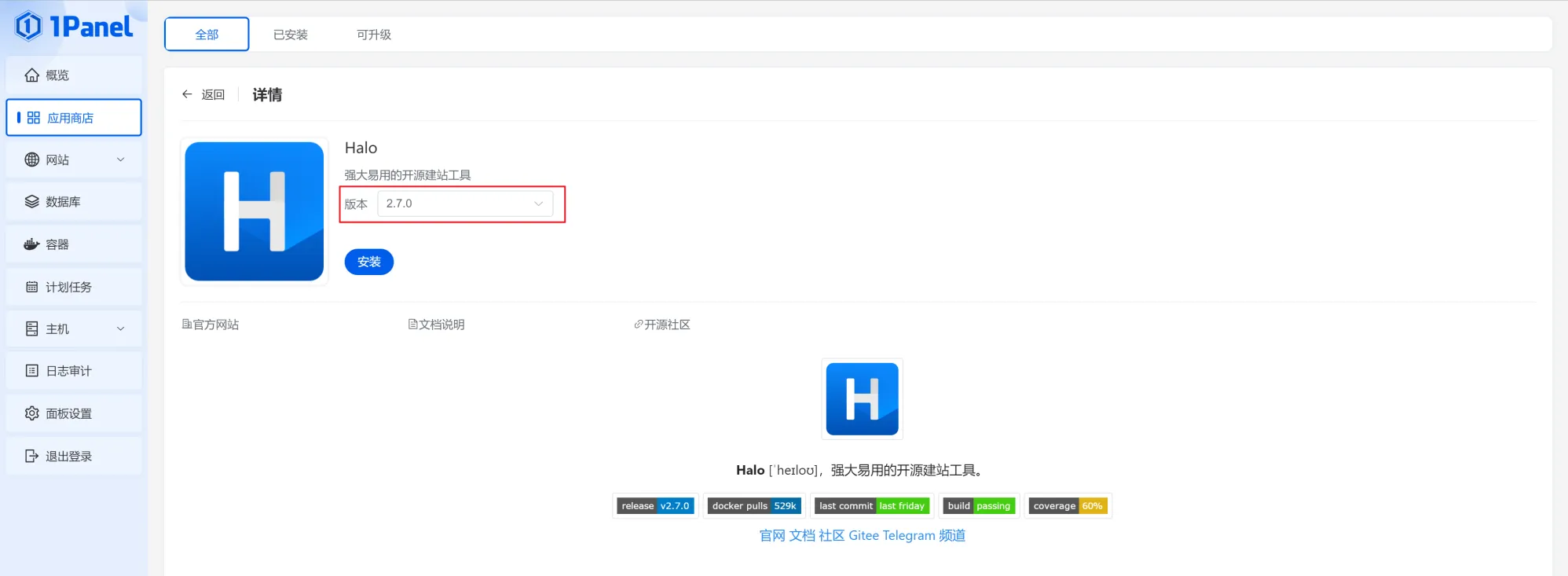Open the 文档说明 documentation link
Image resolution: width=1568 pixels, height=576 pixels.
(x=437, y=325)
